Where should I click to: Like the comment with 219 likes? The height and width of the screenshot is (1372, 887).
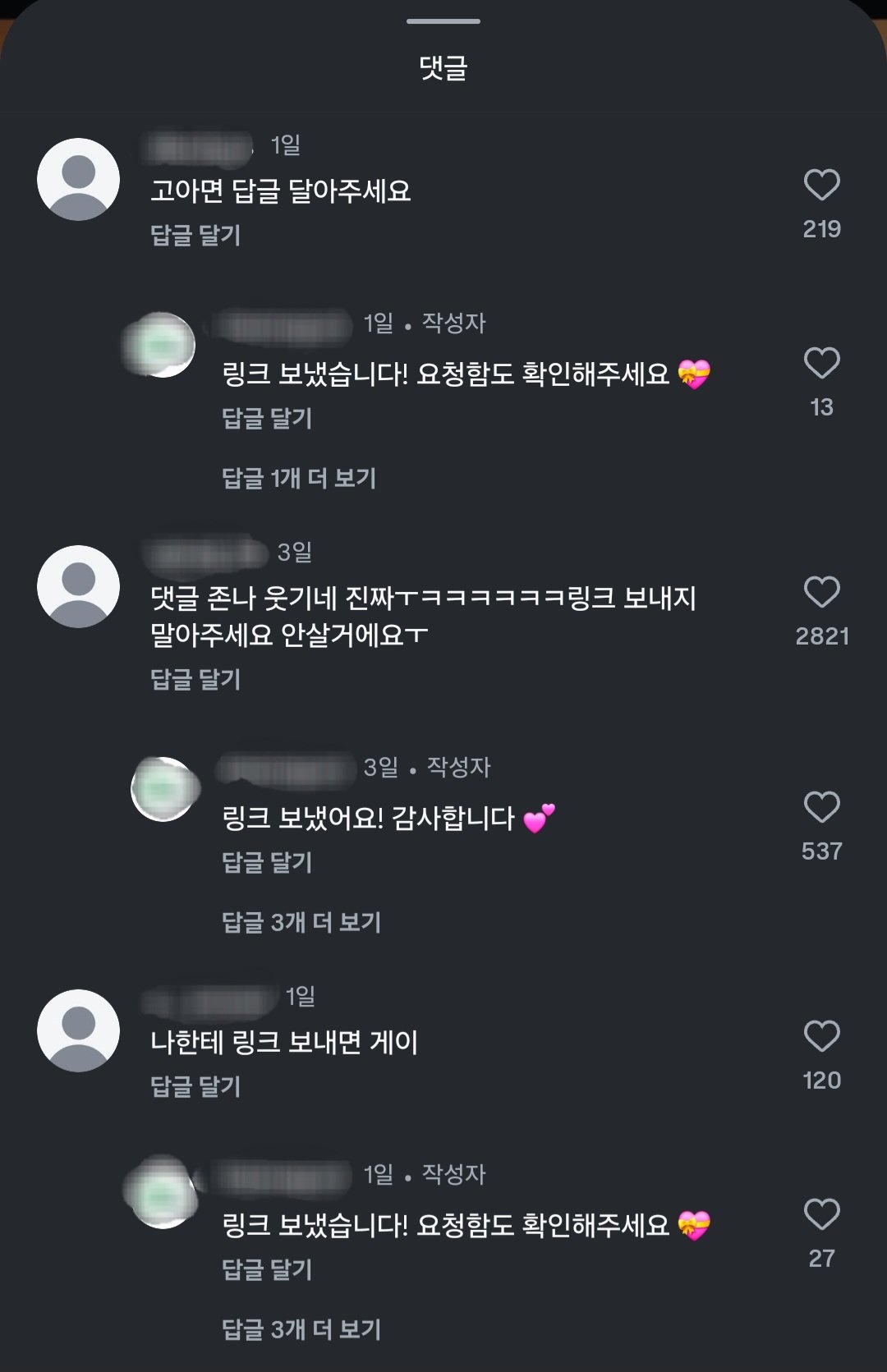point(821,185)
